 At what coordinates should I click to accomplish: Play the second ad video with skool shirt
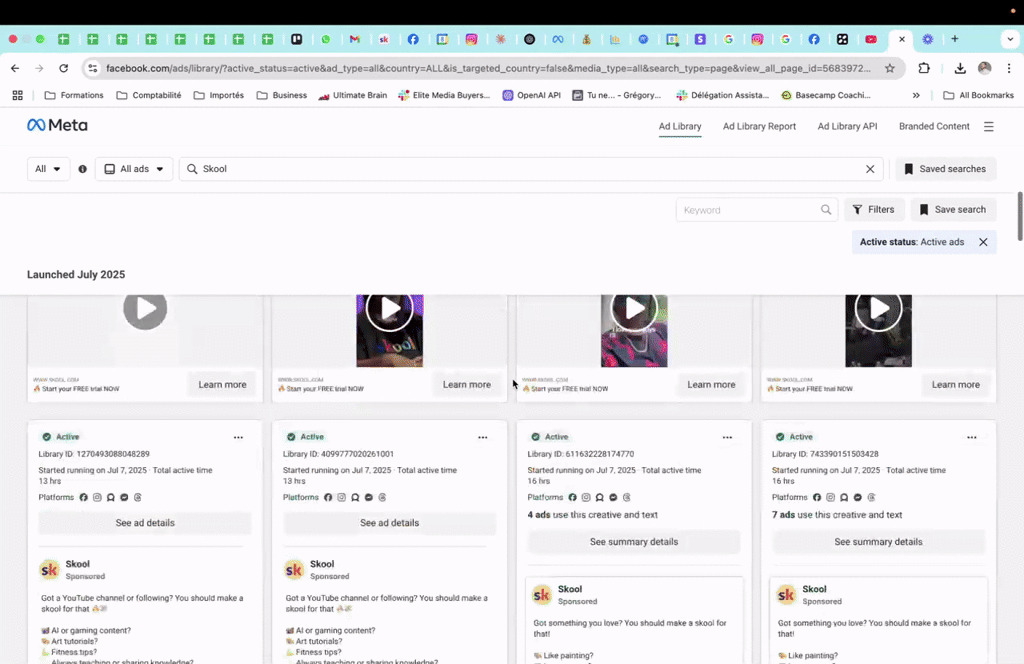pos(389,309)
